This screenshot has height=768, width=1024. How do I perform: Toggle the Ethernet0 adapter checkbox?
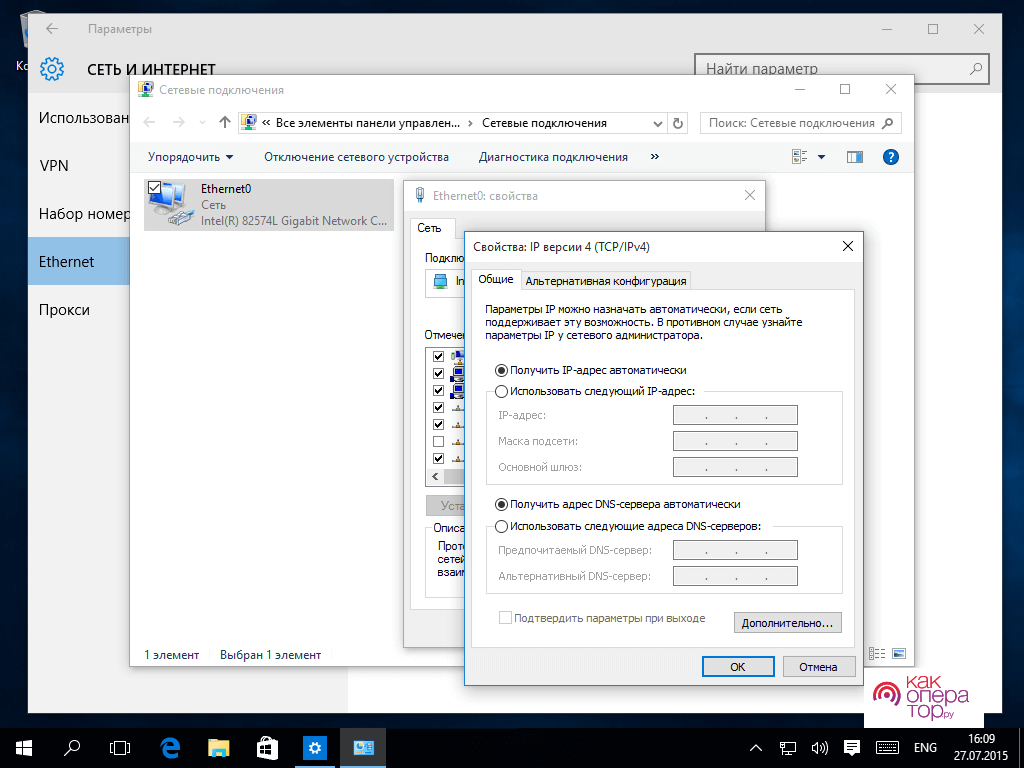(x=154, y=187)
